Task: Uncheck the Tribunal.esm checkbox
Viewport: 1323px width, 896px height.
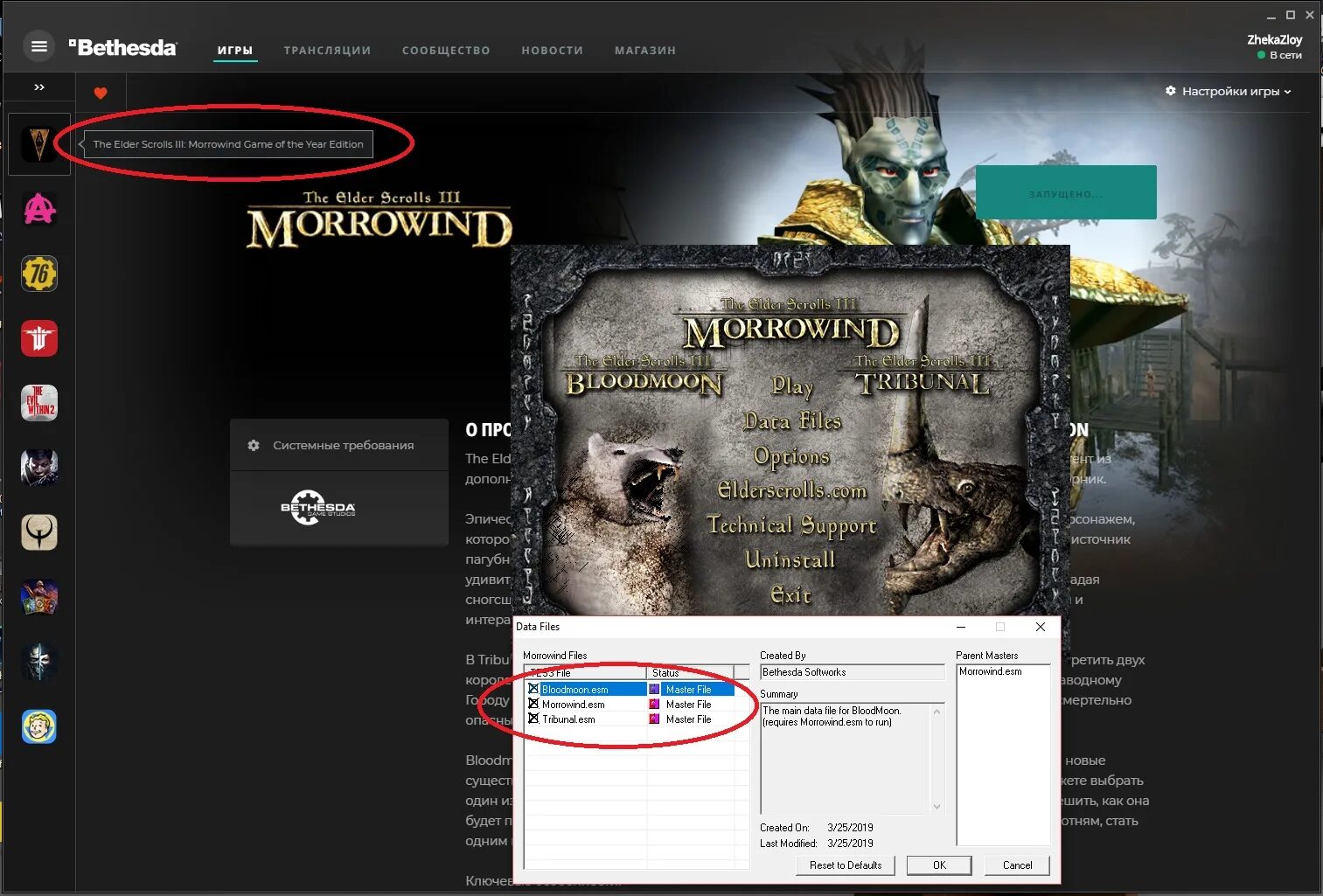Action: click(533, 719)
